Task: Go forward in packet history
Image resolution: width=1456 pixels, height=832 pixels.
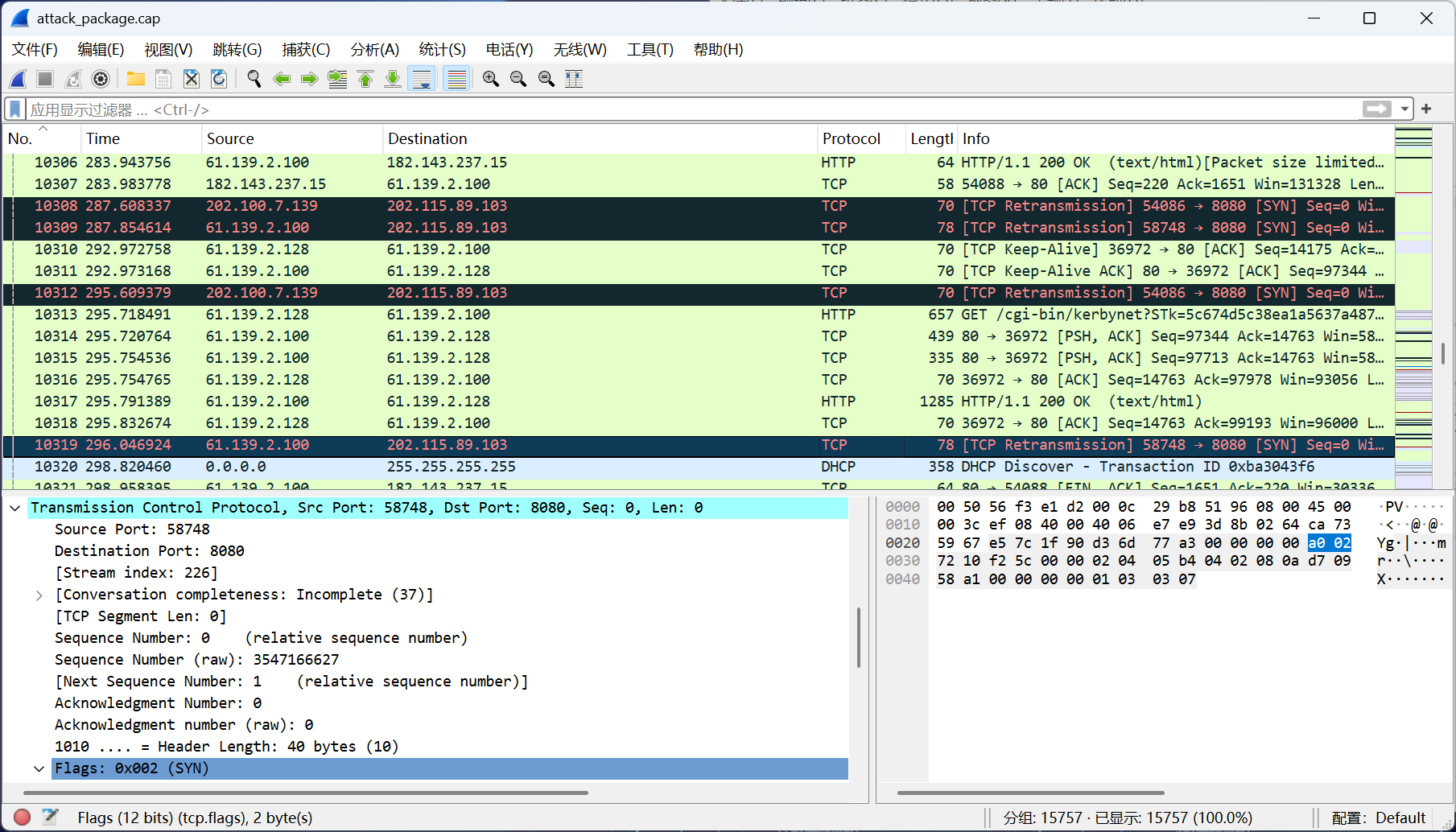Action: [309, 79]
